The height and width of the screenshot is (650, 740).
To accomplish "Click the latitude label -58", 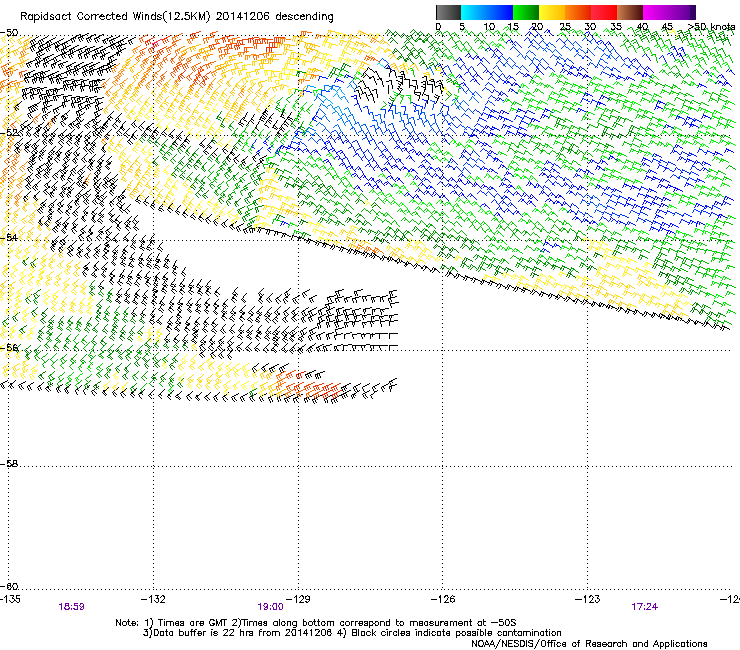I will 9,464.
